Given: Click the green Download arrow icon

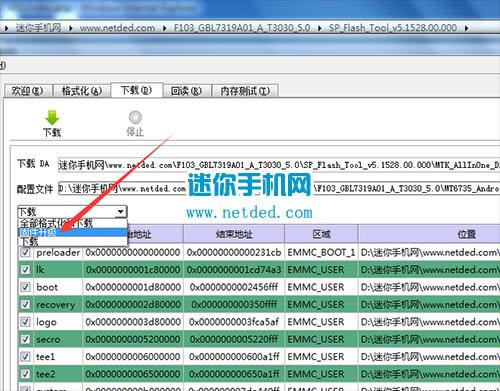Looking at the screenshot, I should coord(52,118).
